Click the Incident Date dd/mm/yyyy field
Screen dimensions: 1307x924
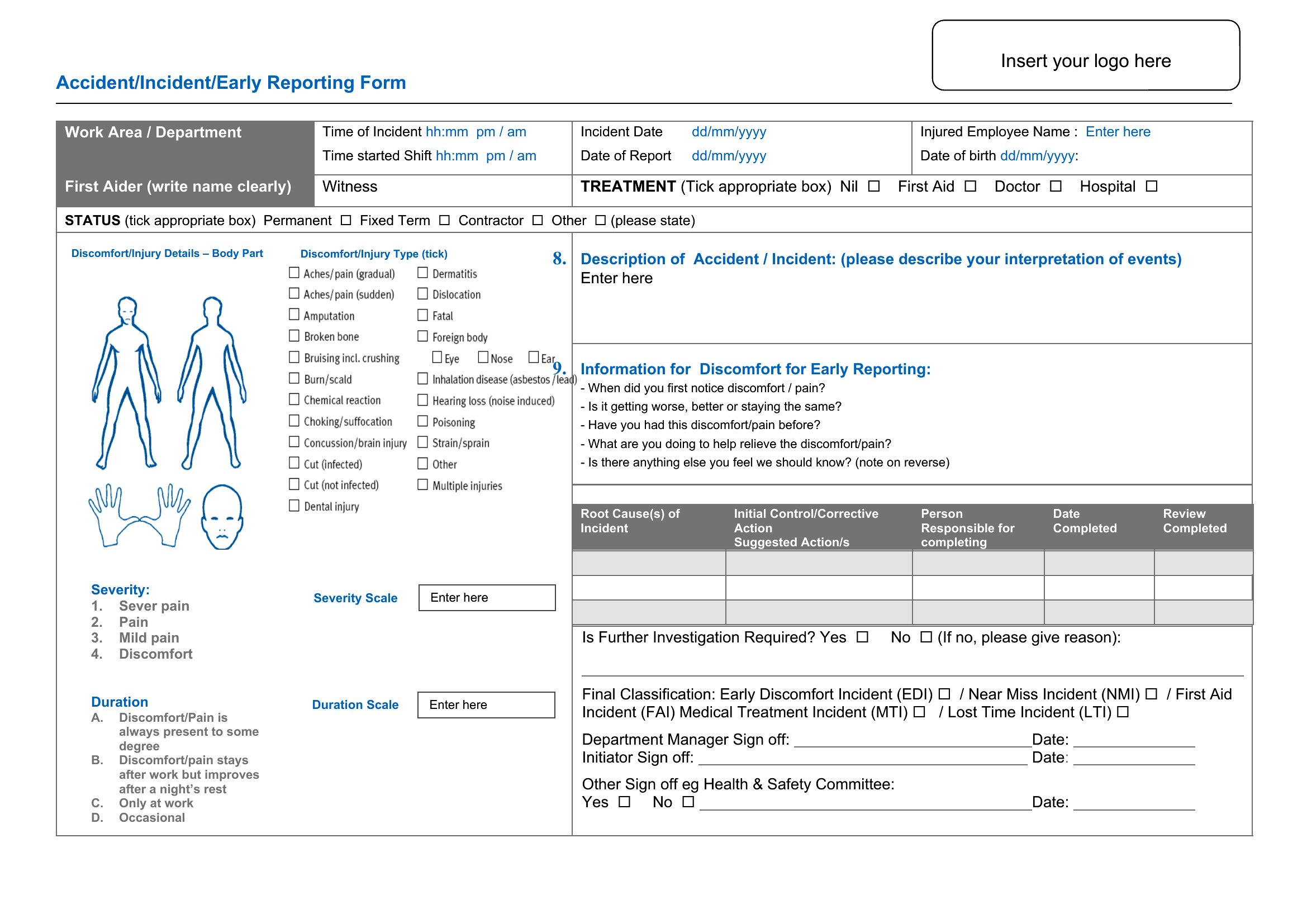click(729, 132)
